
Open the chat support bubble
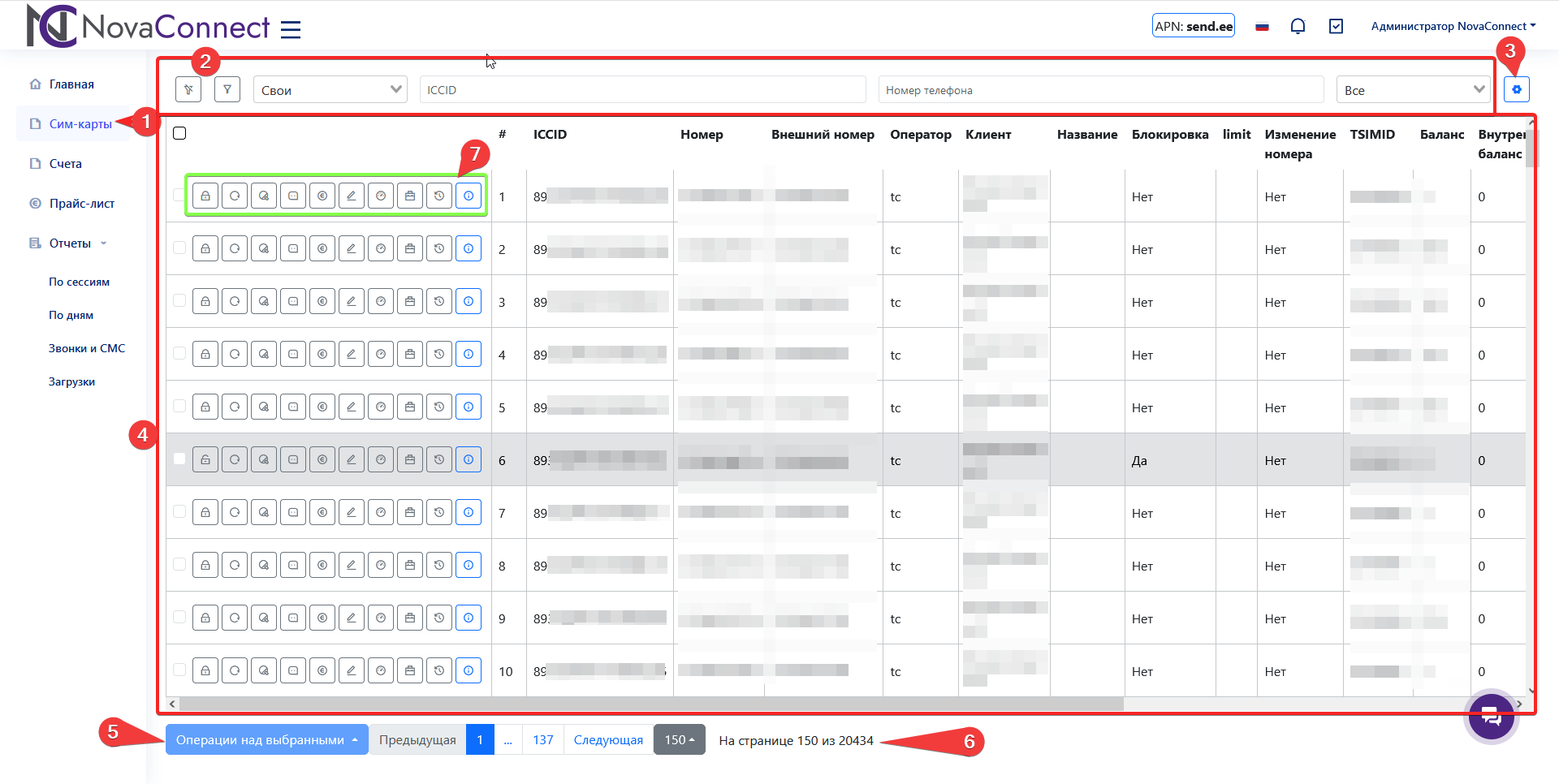coord(1490,717)
